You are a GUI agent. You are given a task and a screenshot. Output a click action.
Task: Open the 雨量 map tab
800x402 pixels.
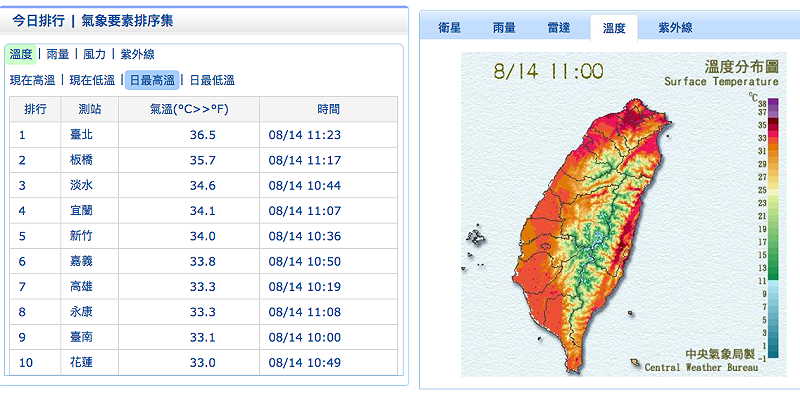[505, 28]
